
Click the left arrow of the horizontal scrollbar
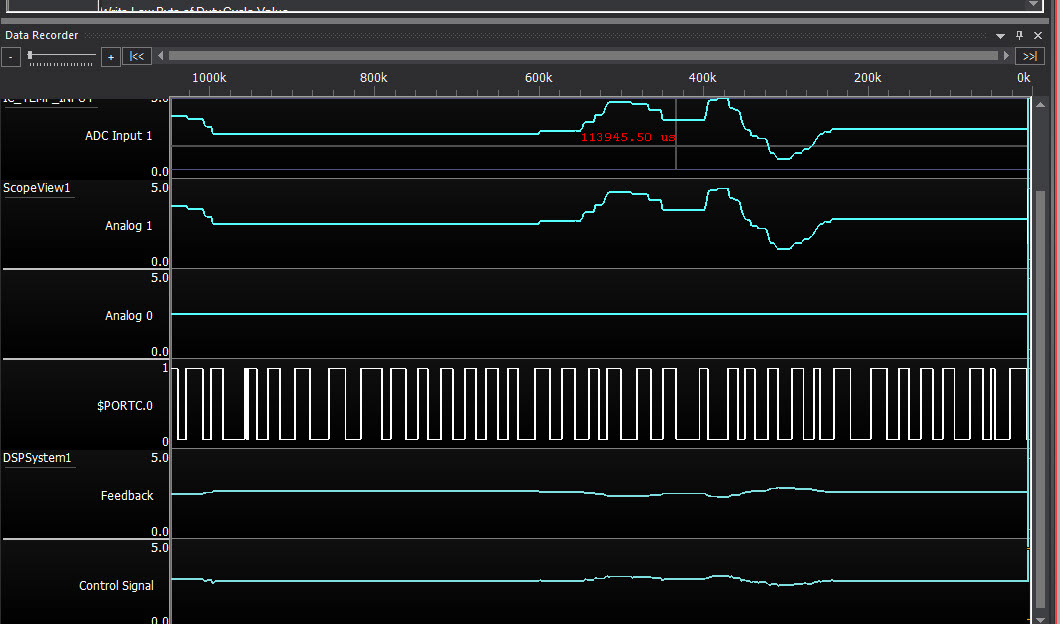click(x=160, y=56)
